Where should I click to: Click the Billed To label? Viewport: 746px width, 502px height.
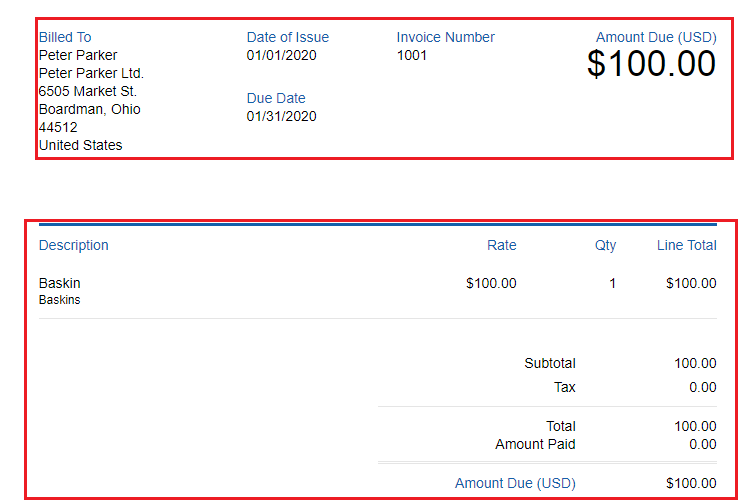65,37
